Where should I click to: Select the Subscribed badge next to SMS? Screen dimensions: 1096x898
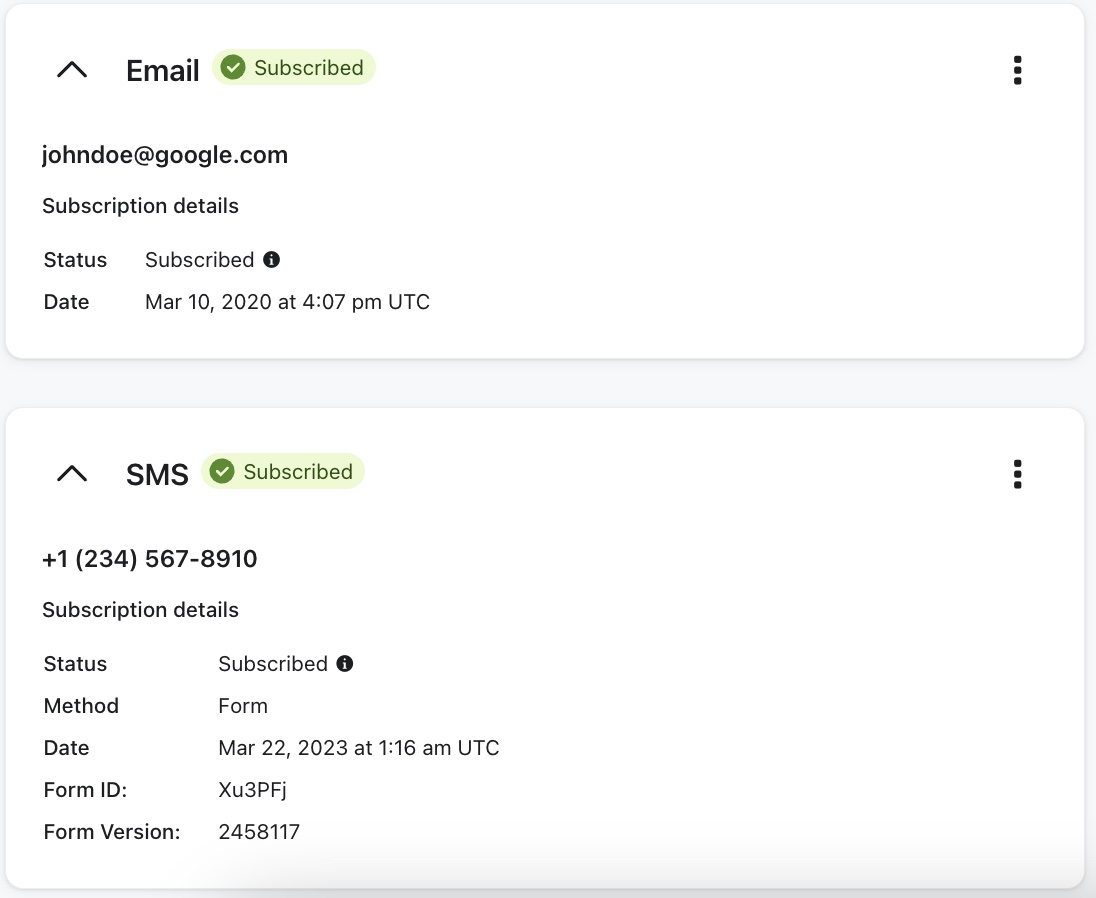283,471
